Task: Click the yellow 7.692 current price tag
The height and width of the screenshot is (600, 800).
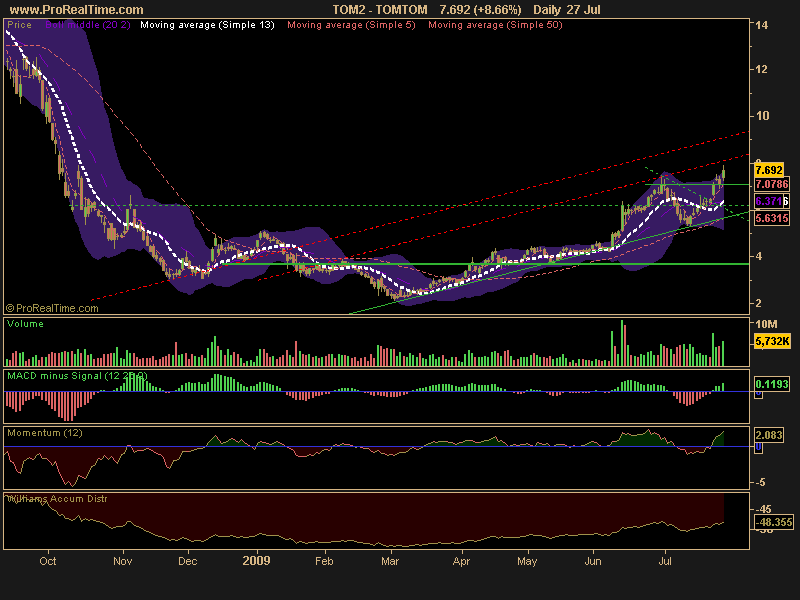Action: 768,170
